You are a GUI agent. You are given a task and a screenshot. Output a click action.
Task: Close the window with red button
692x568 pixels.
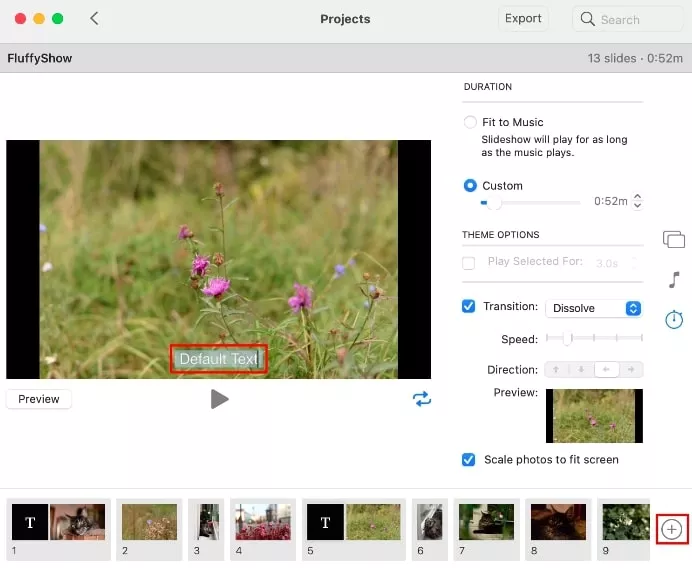click(x=20, y=19)
